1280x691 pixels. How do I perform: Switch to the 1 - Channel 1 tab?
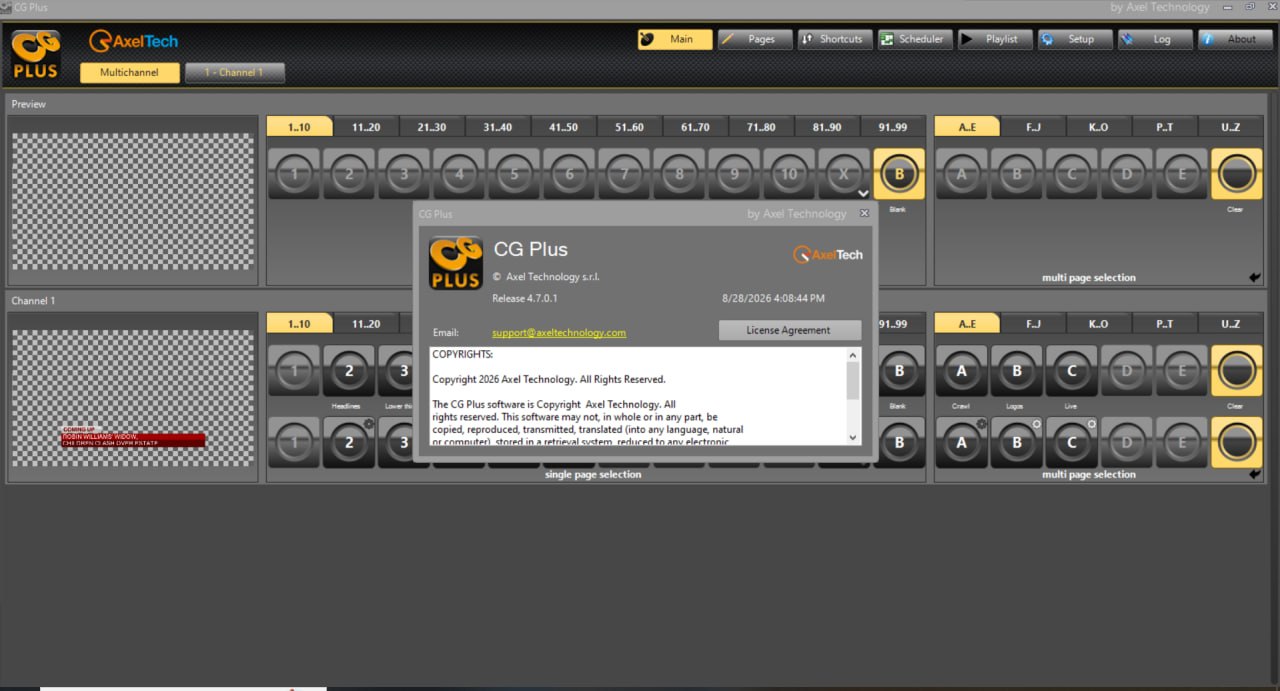coord(235,72)
